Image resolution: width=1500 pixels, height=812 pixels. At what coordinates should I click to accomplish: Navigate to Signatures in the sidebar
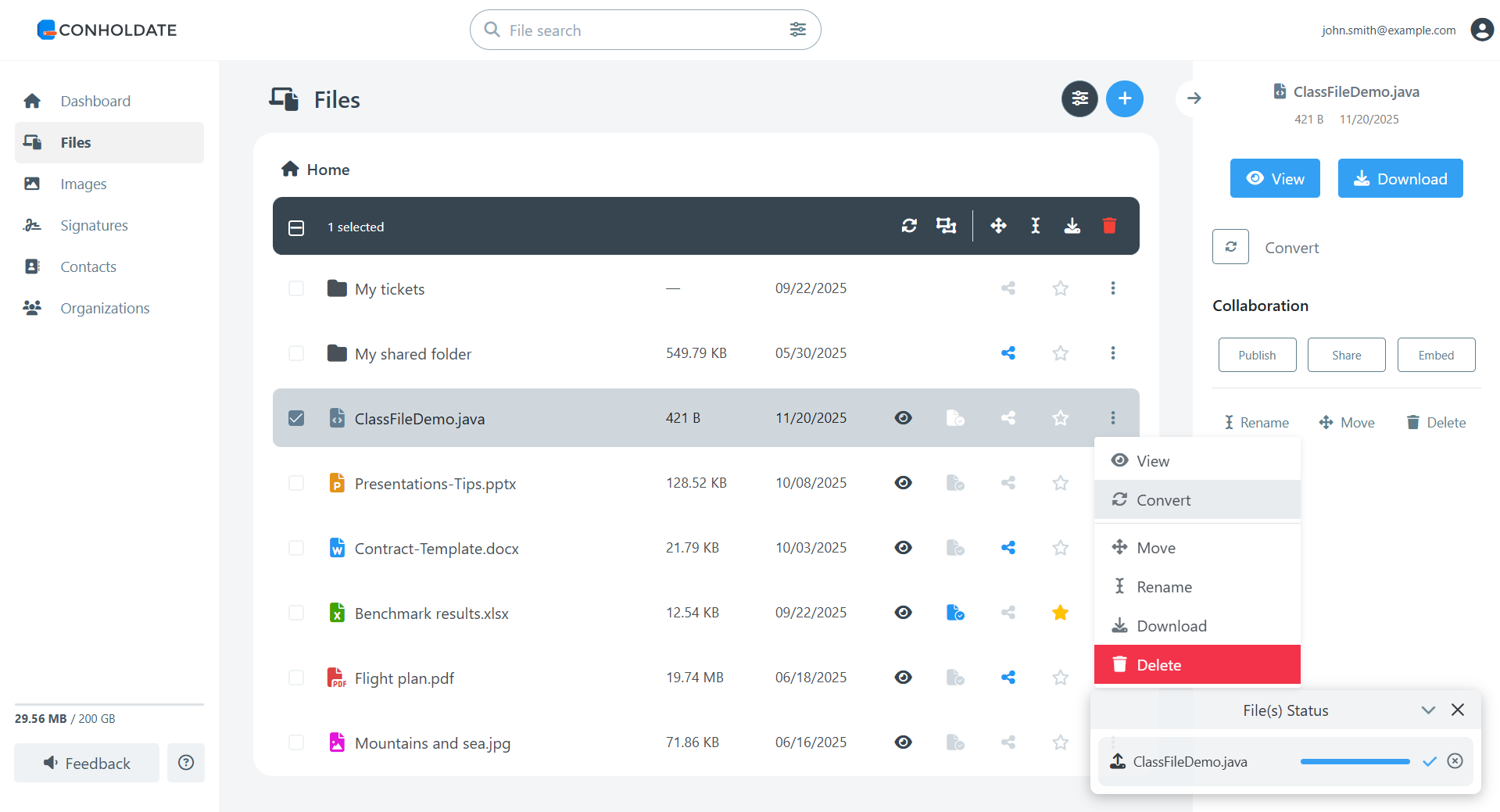click(x=94, y=225)
